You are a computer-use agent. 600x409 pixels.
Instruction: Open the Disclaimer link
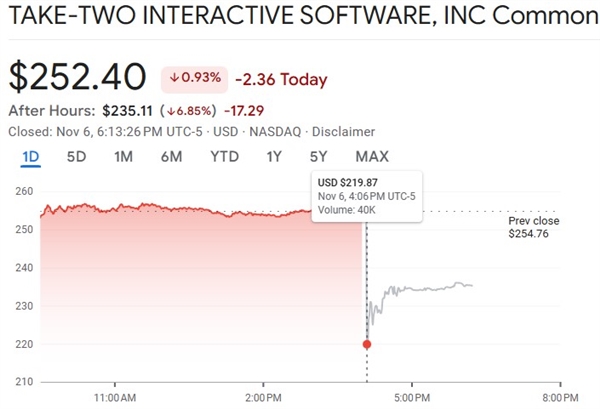pyautogui.click(x=343, y=131)
